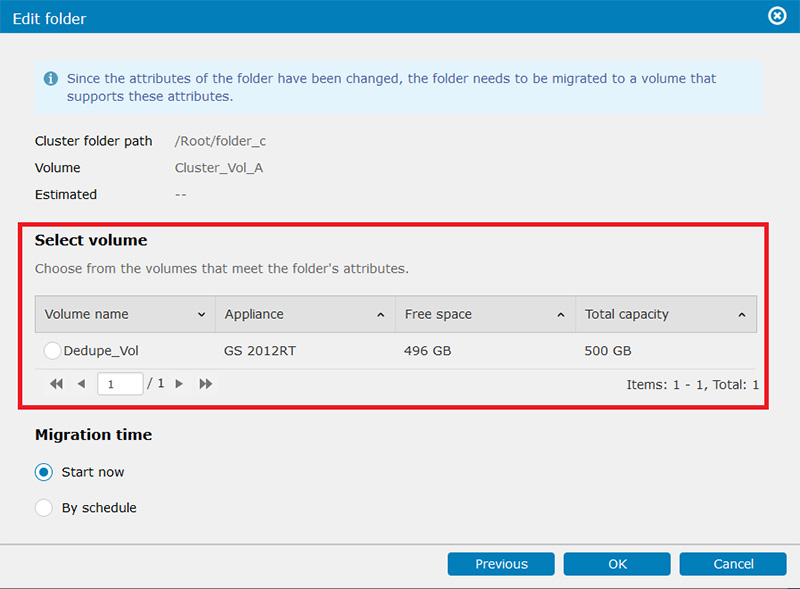Go to the next page of volumes
This screenshot has width=800, height=589.
pyautogui.click(x=179, y=384)
